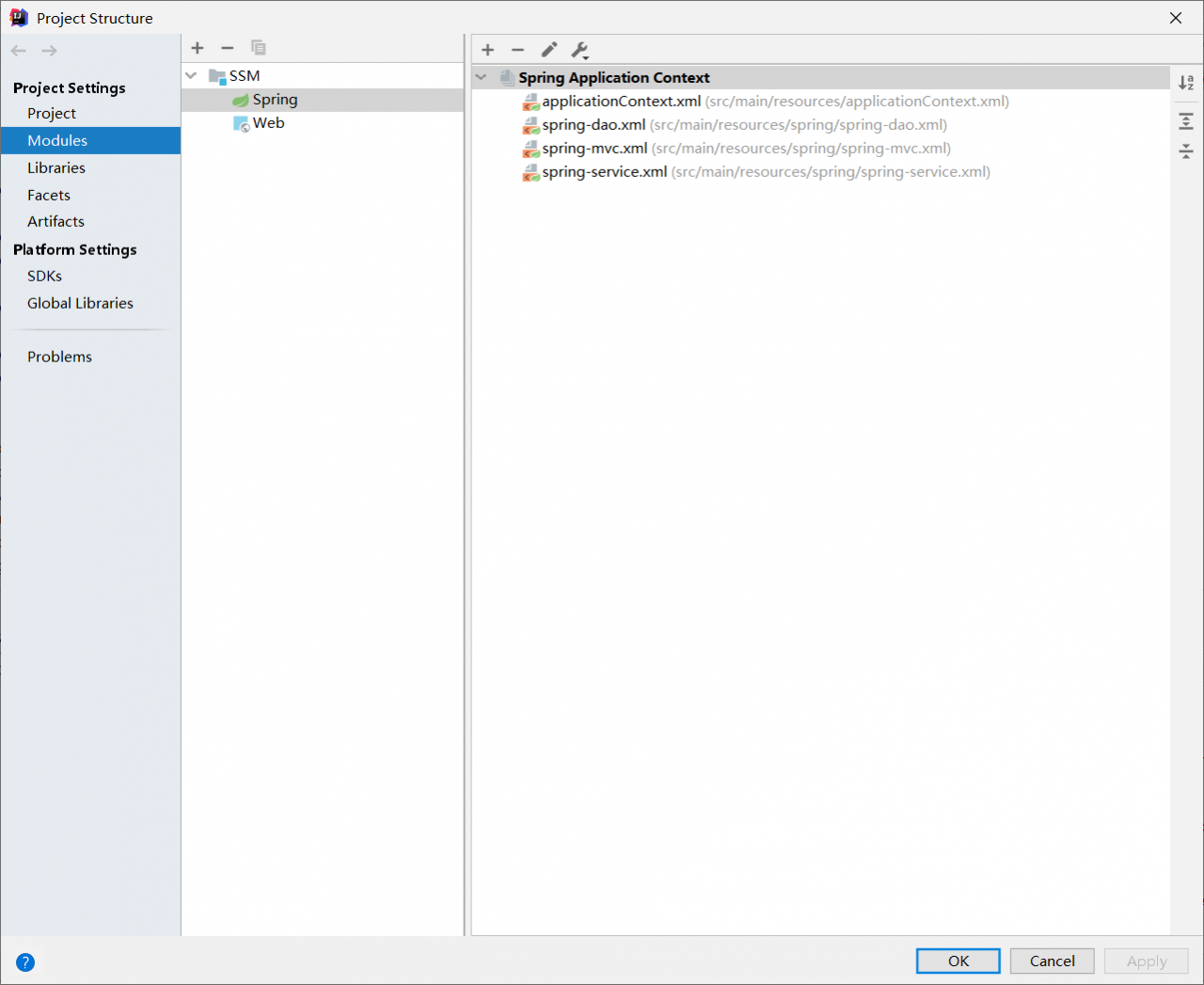Viewport: 1204px width, 985px height.
Task: Collapse the SSM module tree node
Action: (x=191, y=75)
